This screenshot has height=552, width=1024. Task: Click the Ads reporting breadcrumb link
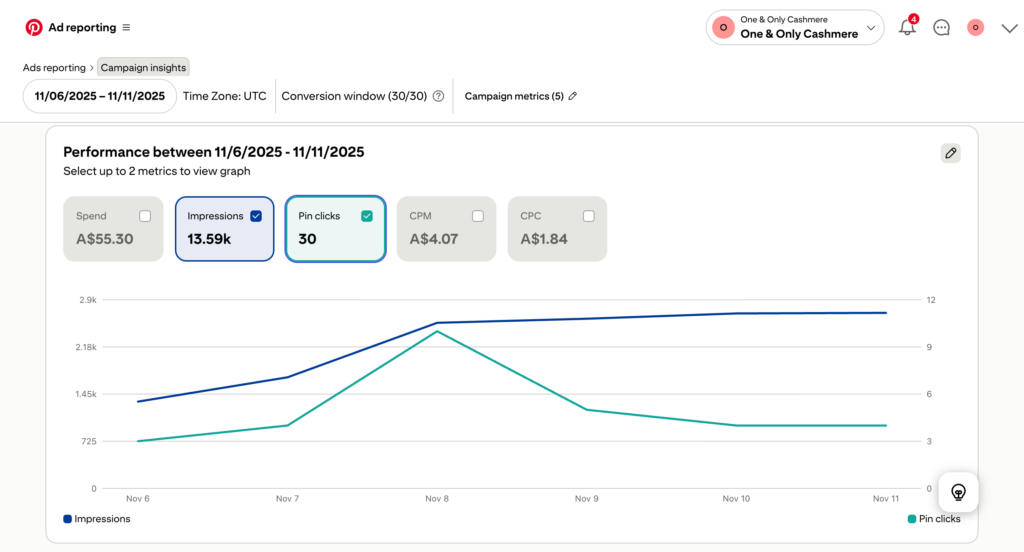point(55,68)
